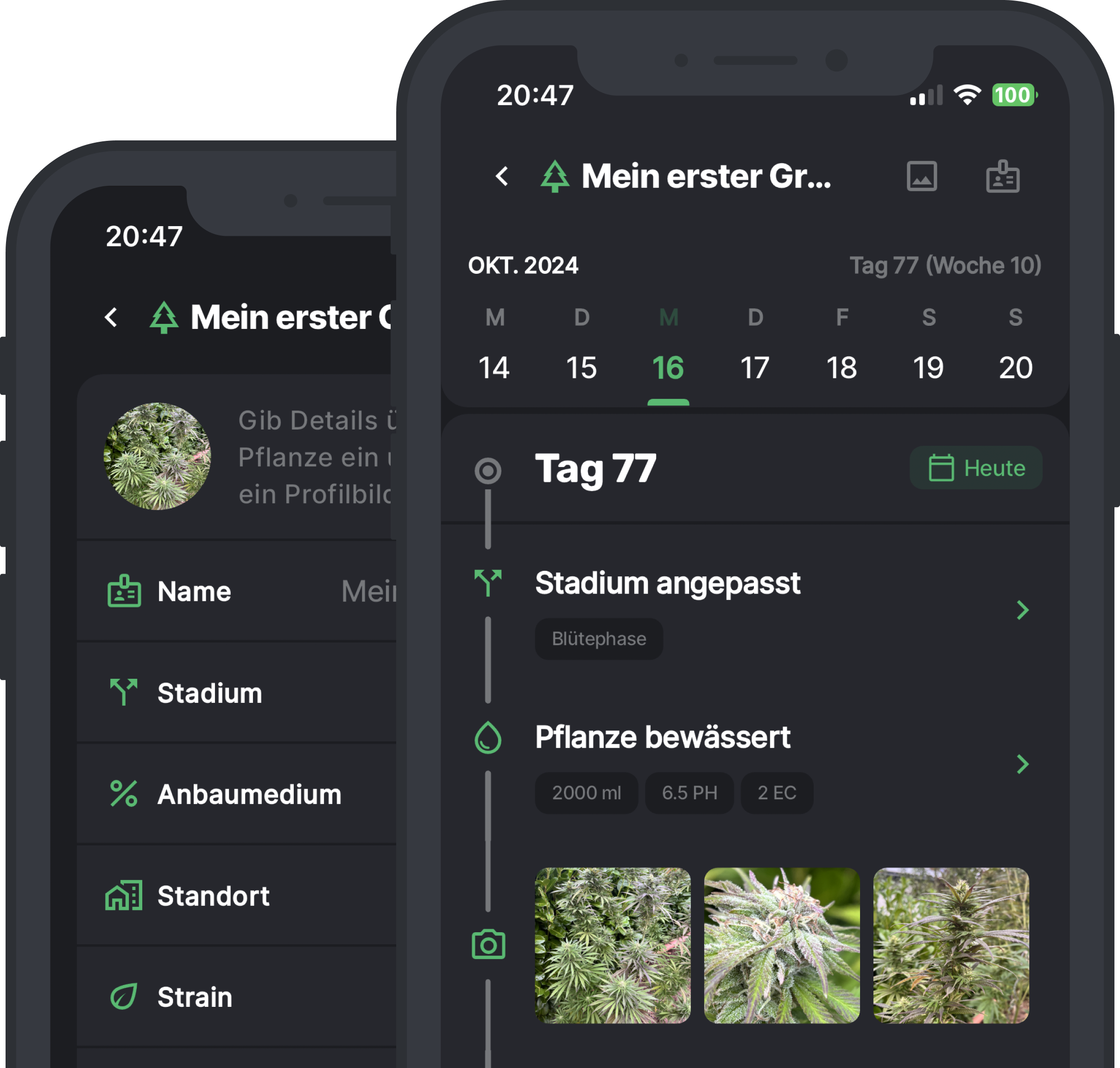The image size is (1120, 1068).
Task: Tap the stage branch icon in the timeline
Action: coord(488,583)
